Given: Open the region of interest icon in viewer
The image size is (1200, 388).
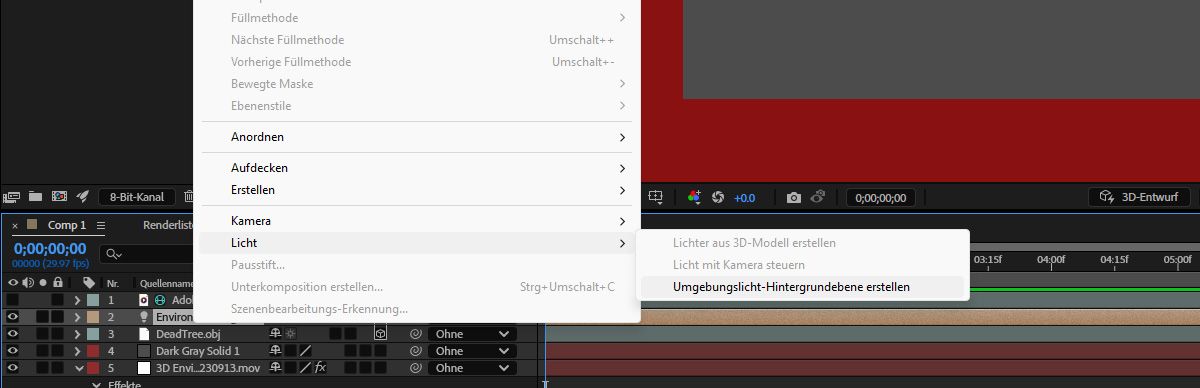Looking at the screenshot, I should coord(655,197).
